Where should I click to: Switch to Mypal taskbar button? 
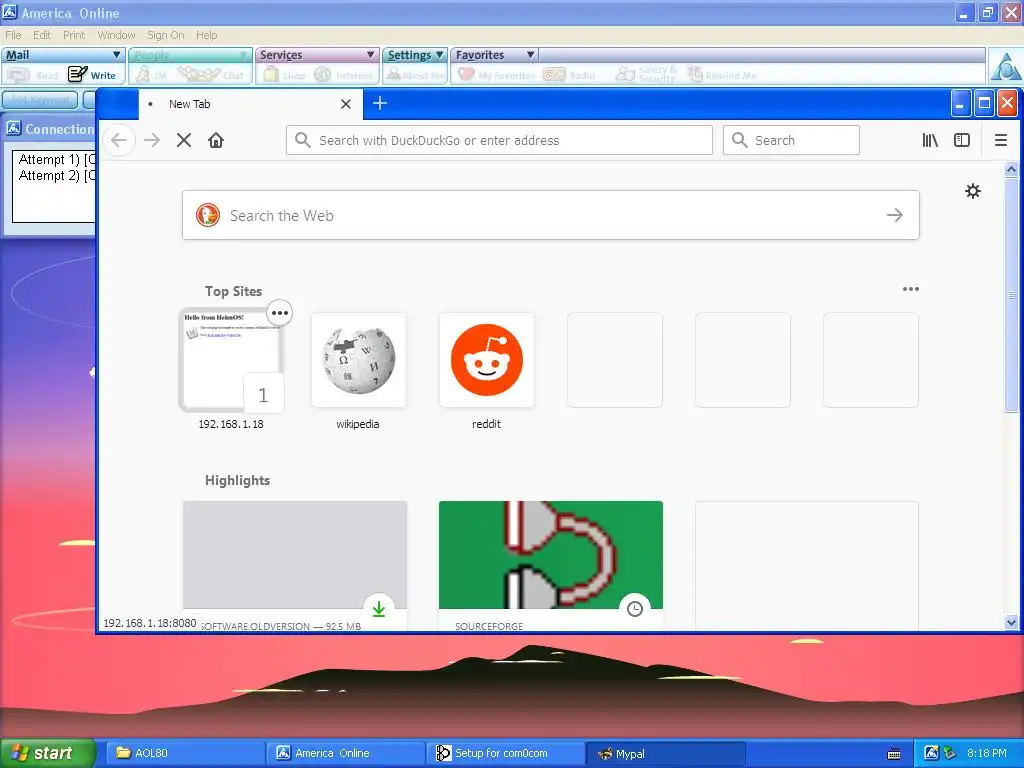[665, 753]
